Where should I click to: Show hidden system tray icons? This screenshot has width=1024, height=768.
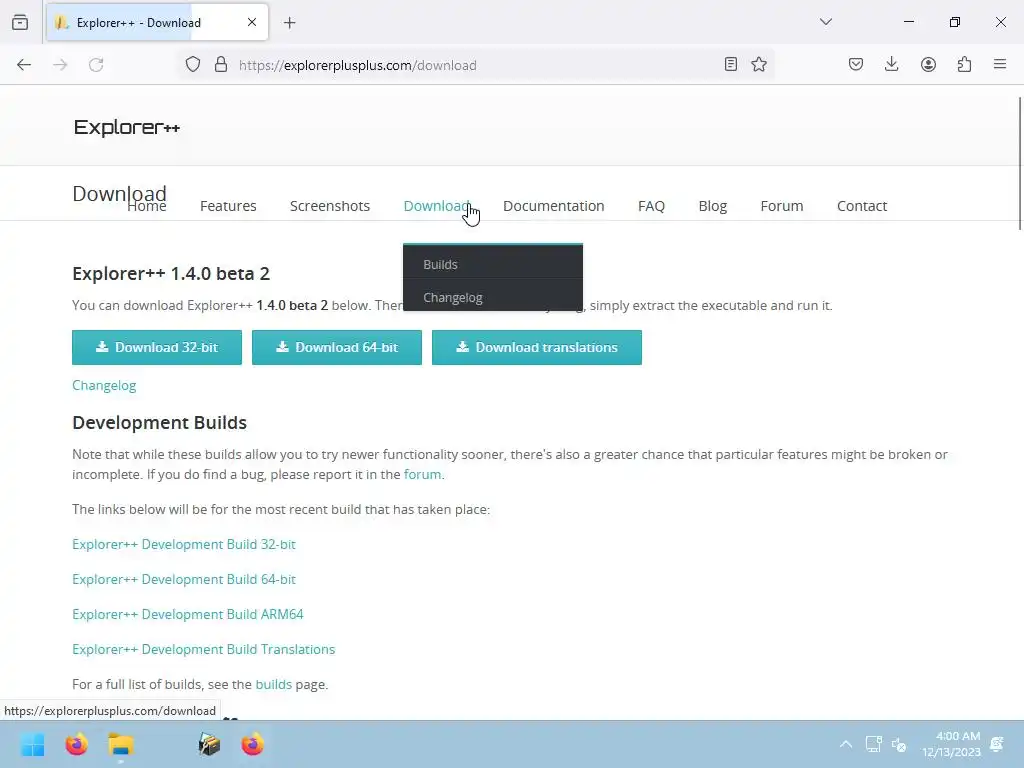[846, 744]
